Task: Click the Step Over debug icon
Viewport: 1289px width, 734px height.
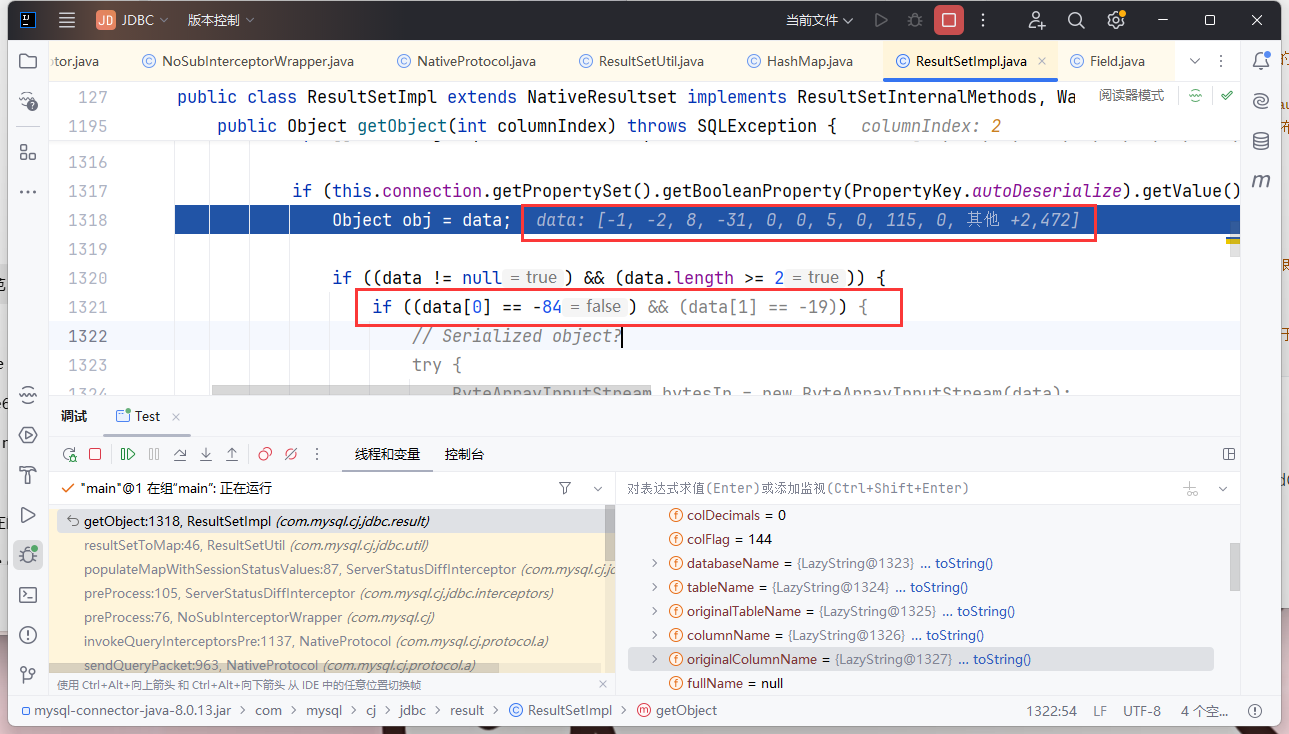Action: tap(180, 454)
